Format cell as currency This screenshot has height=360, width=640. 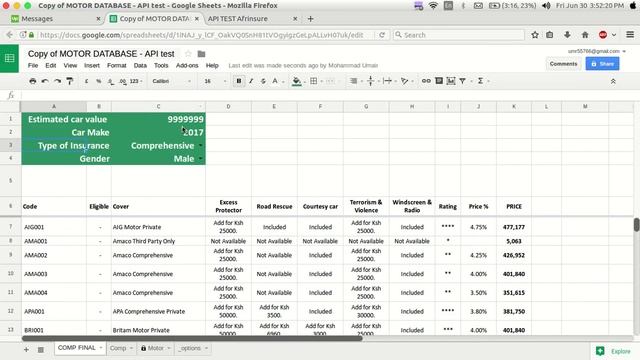pyautogui.click(x=87, y=81)
